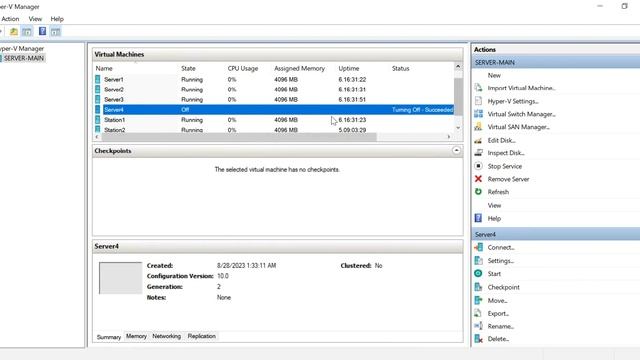The height and width of the screenshot is (360, 640).
Task: Click the show/hide console tree toolbar icon
Action: (27, 31)
